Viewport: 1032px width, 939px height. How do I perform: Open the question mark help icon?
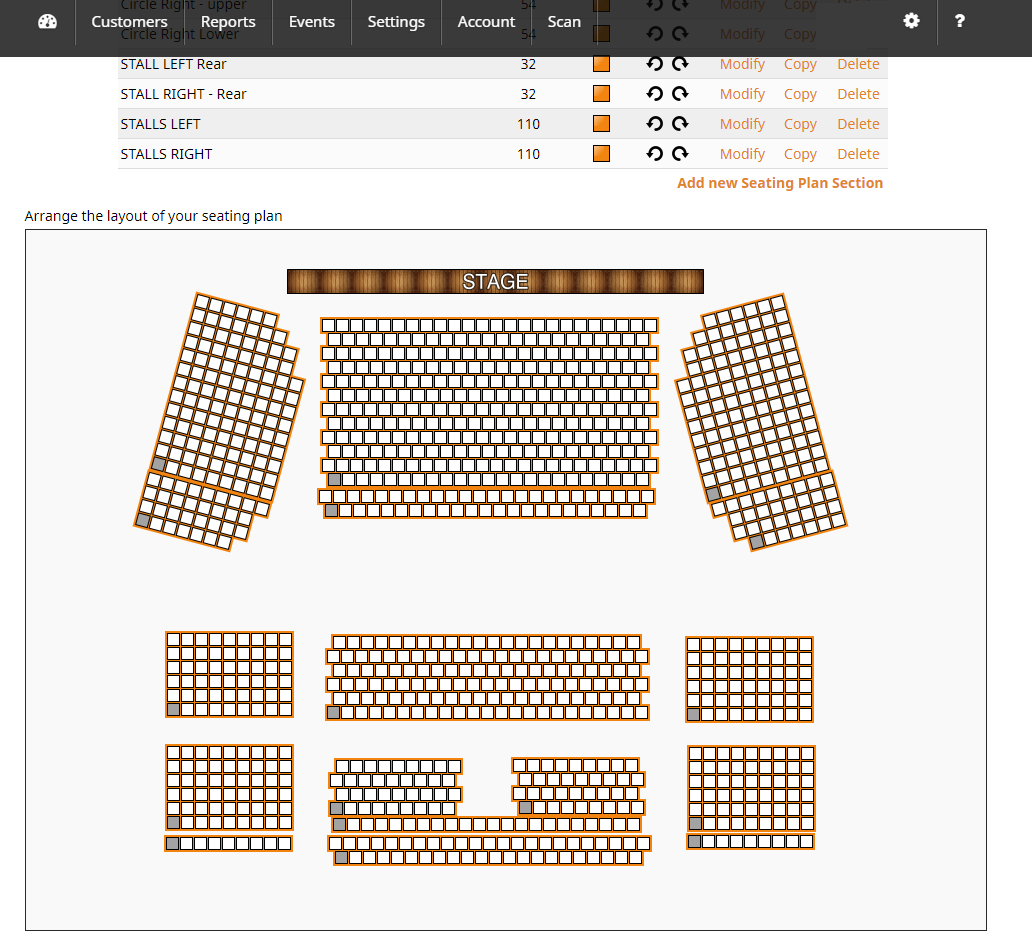960,21
